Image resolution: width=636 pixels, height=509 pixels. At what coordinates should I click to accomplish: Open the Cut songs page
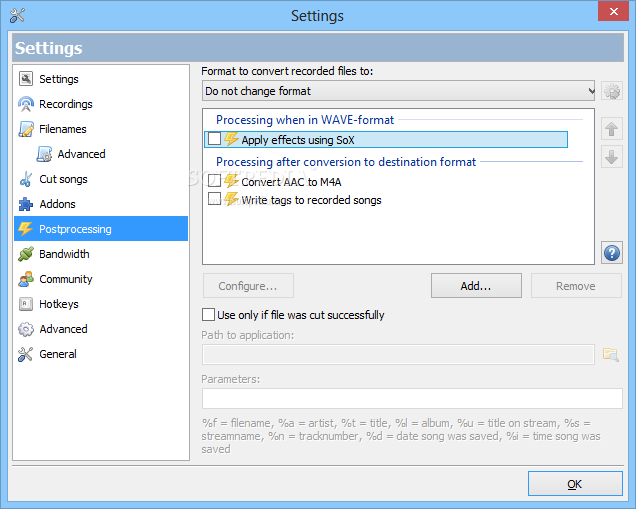pos(101,179)
